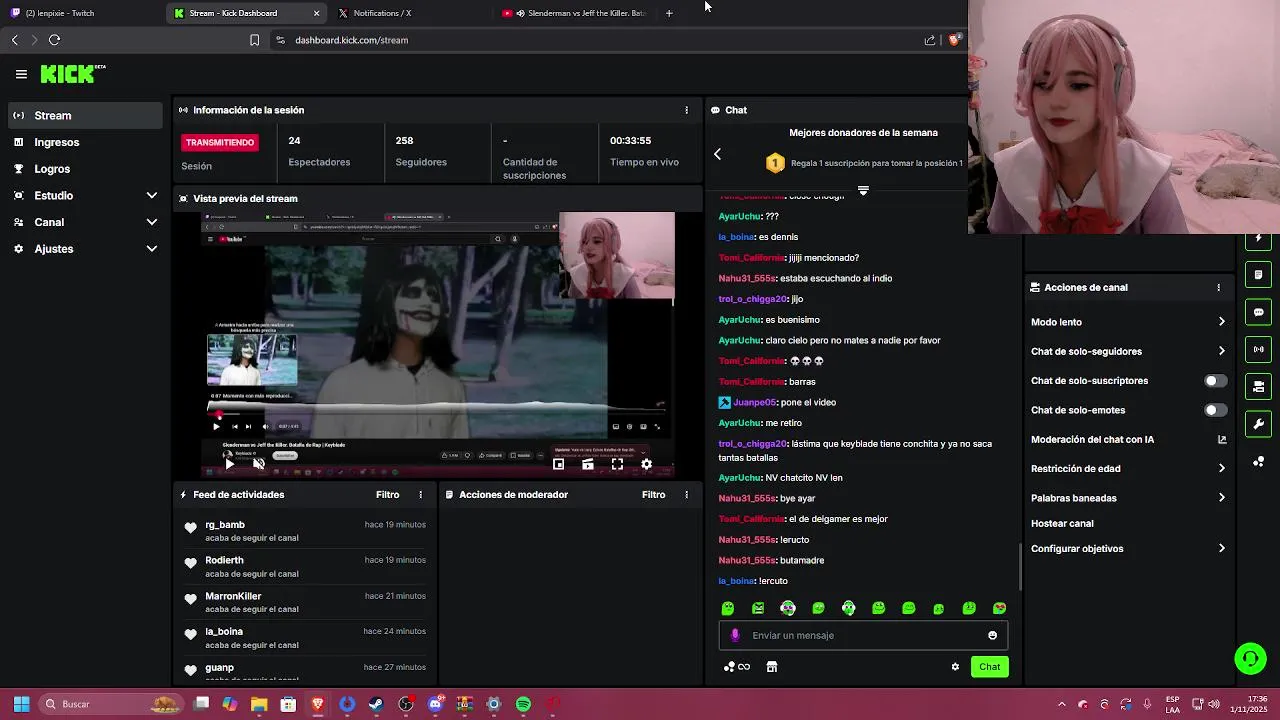Click the emoji picker in message box
1280x720 pixels.
click(x=992, y=635)
